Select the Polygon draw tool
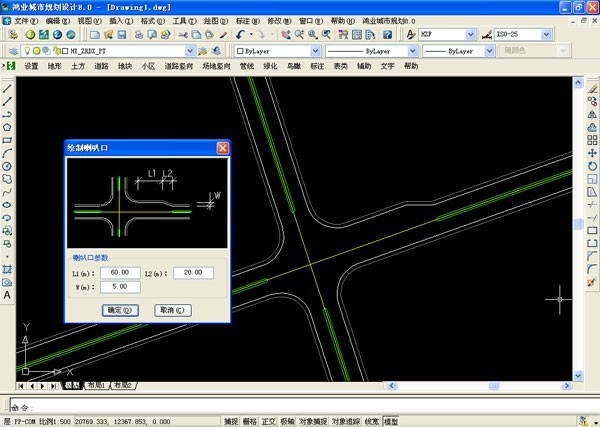The width and height of the screenshot is (600, 427). pyautogui.click(x=7, y=127)
